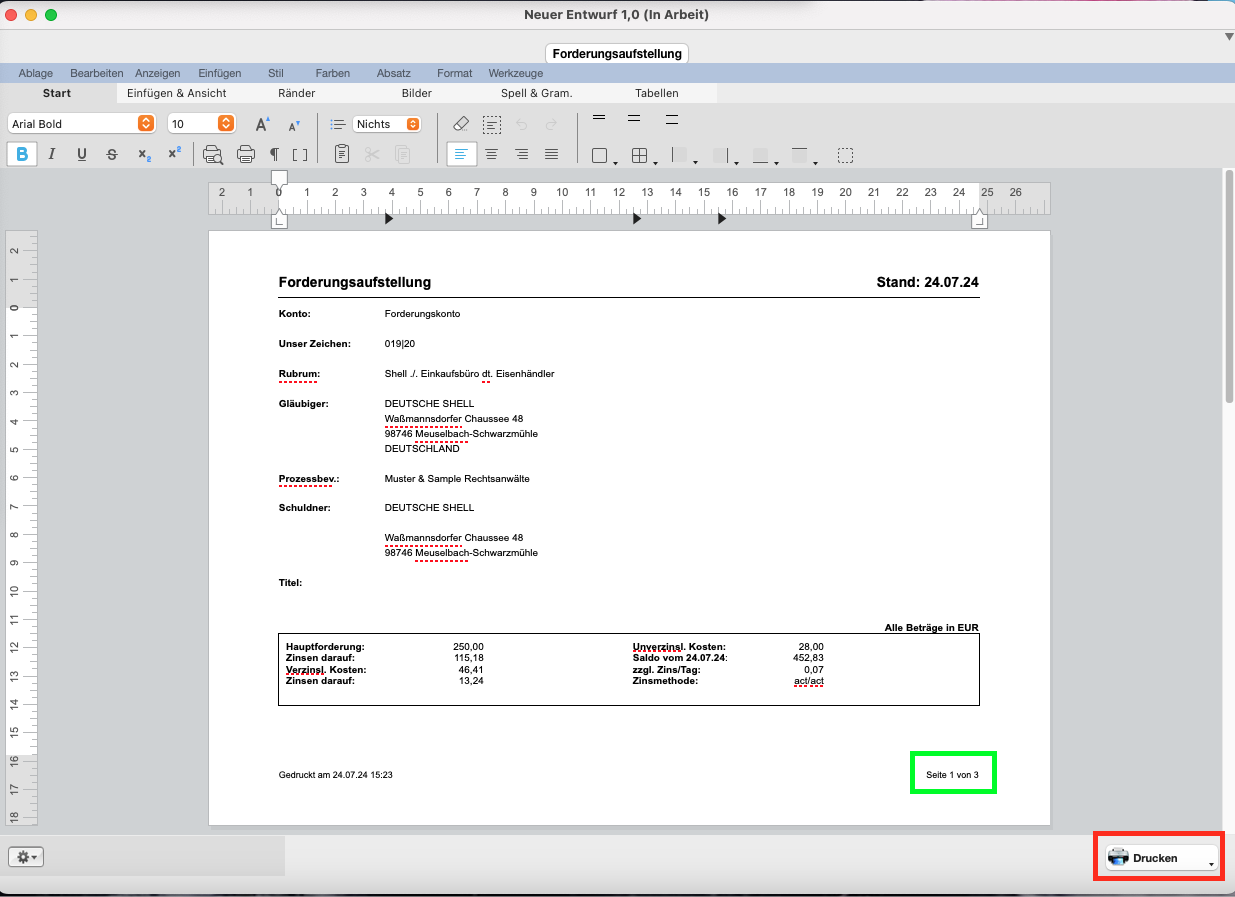This screenshot has height=897, width=1235.
Task: Open the Absatz menu
Action: coord(394,73)
